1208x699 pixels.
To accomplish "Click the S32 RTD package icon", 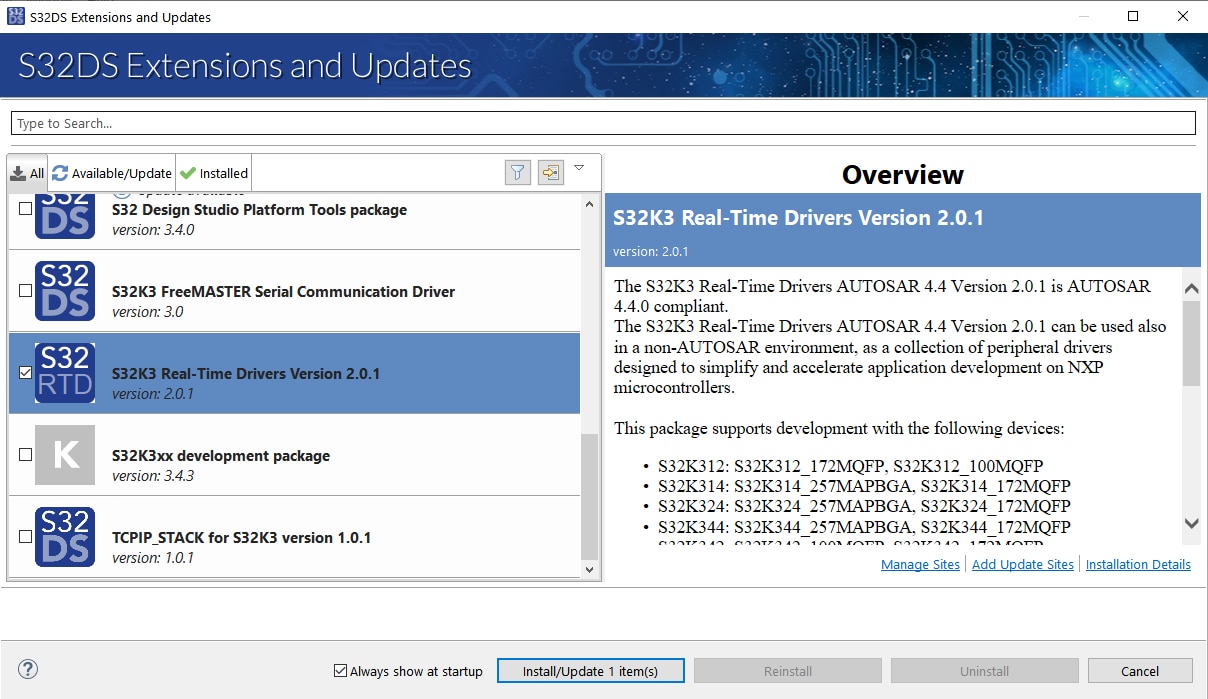I will click(x=65, y=373).
